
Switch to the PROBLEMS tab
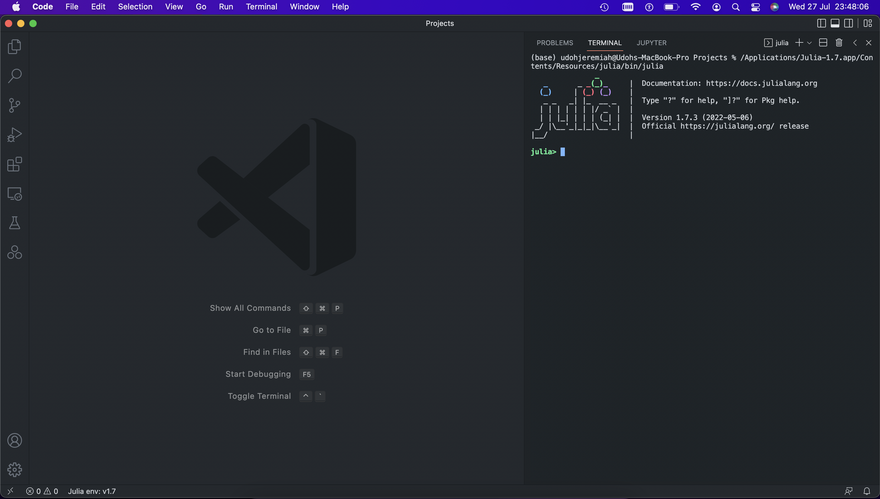554,43
